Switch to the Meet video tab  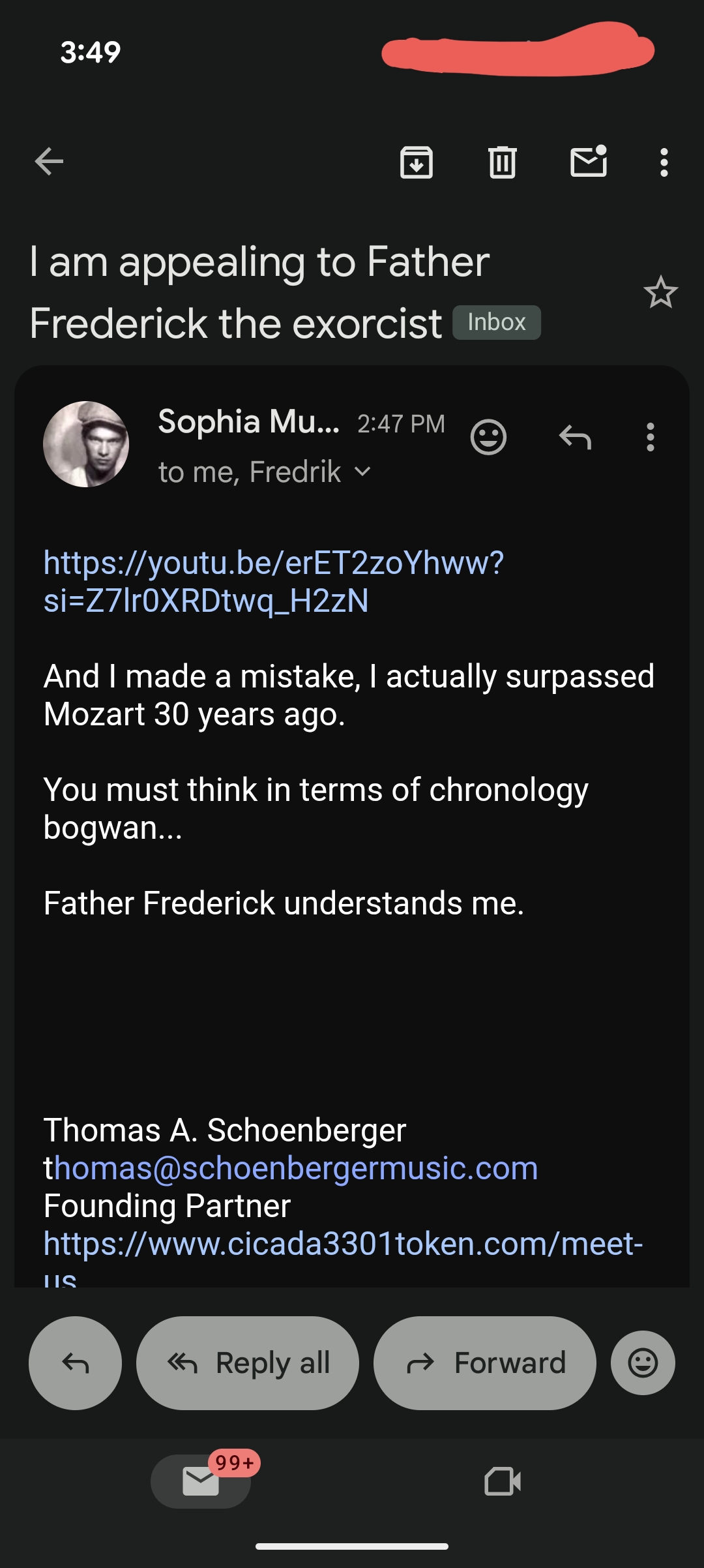[x=503, y=1481]
